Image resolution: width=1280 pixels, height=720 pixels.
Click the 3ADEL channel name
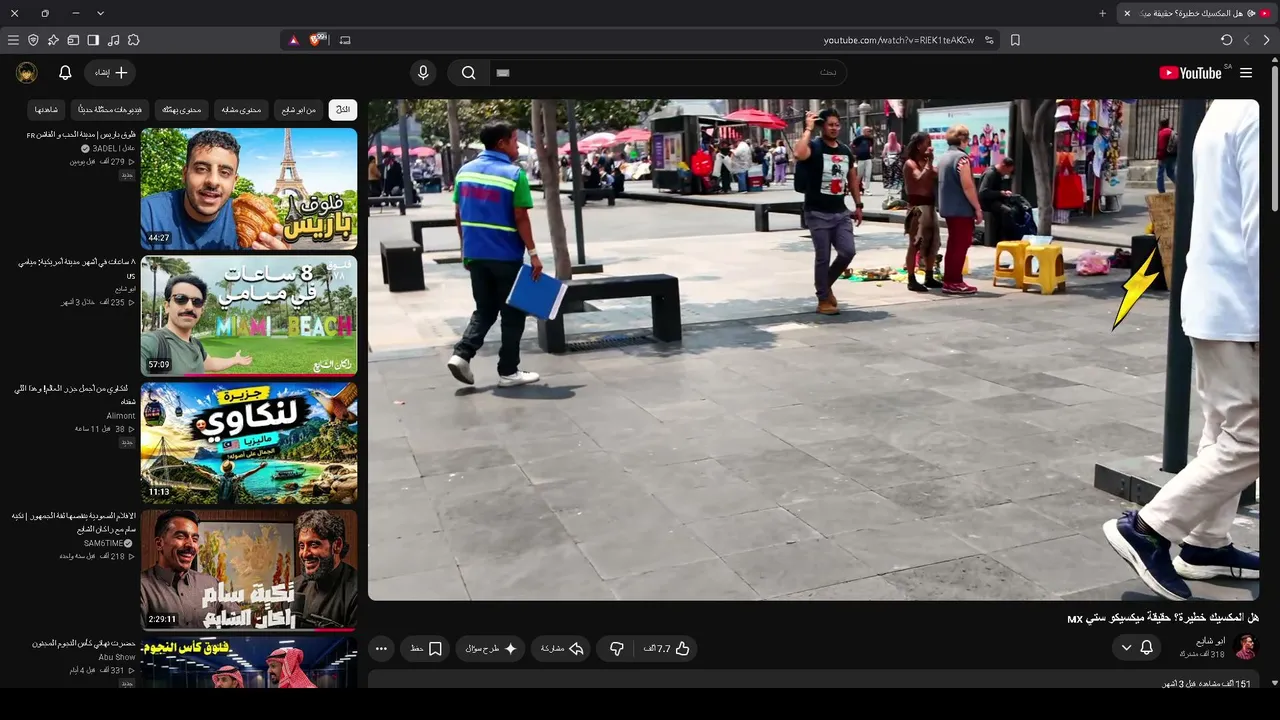click(114, 148)
